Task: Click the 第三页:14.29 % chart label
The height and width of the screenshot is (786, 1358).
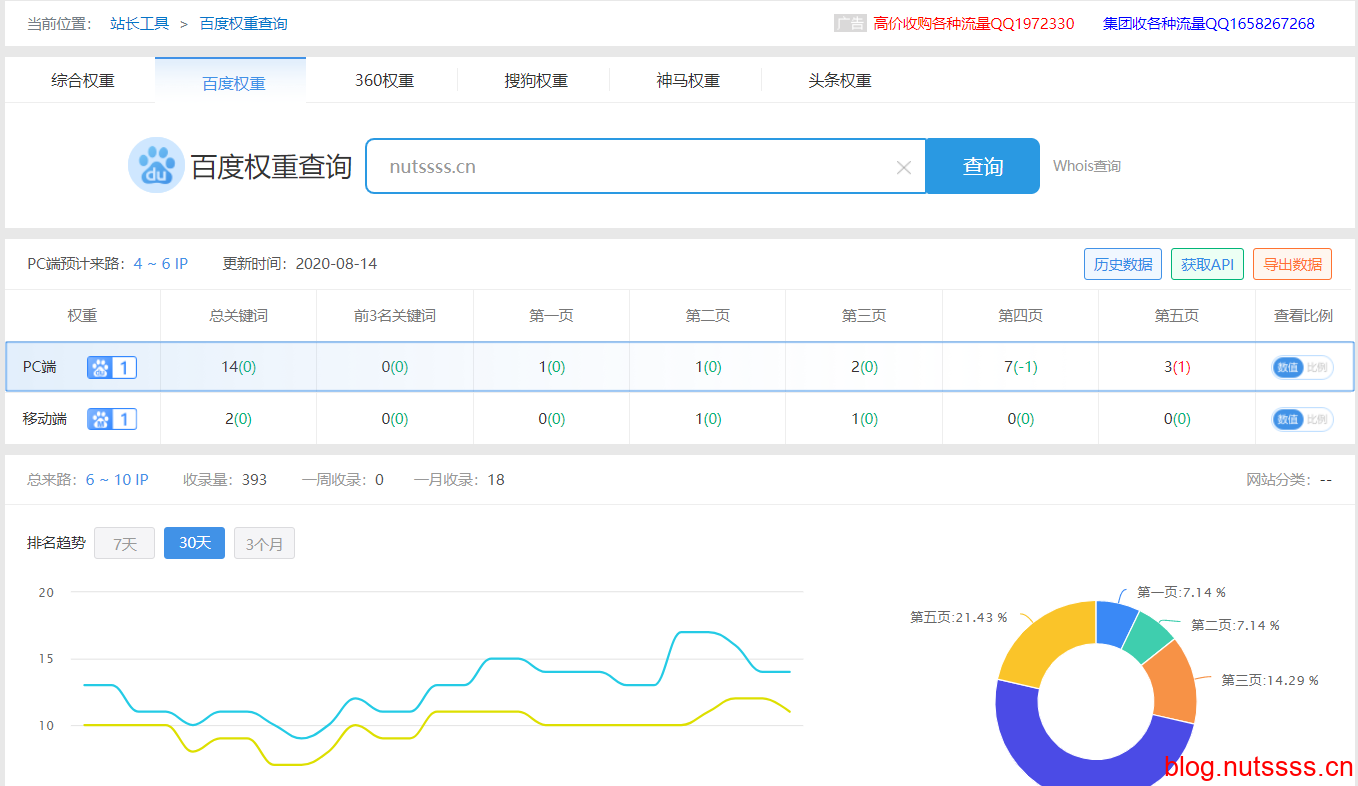Action: pos(1270,680)
